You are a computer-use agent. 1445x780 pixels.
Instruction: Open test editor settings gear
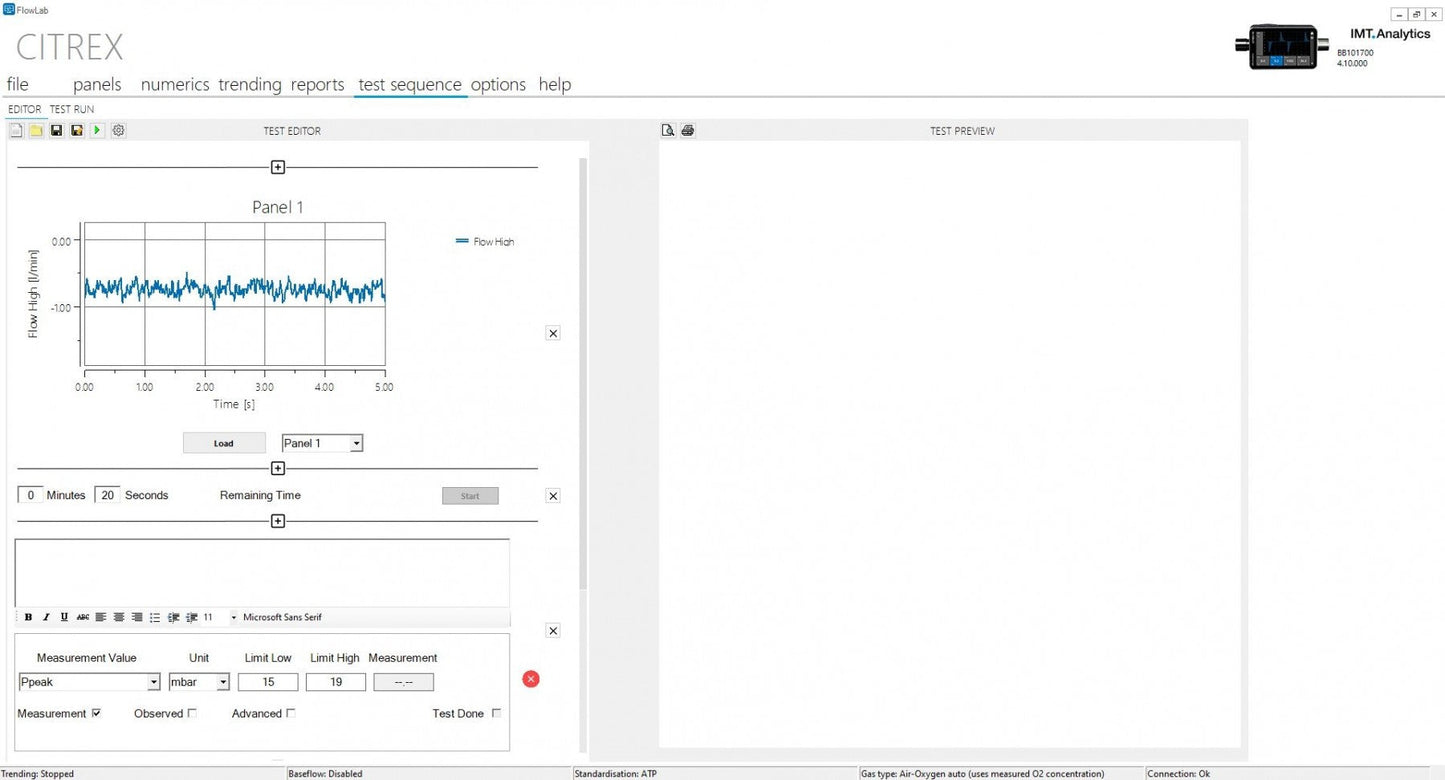(x=118, y=130)
